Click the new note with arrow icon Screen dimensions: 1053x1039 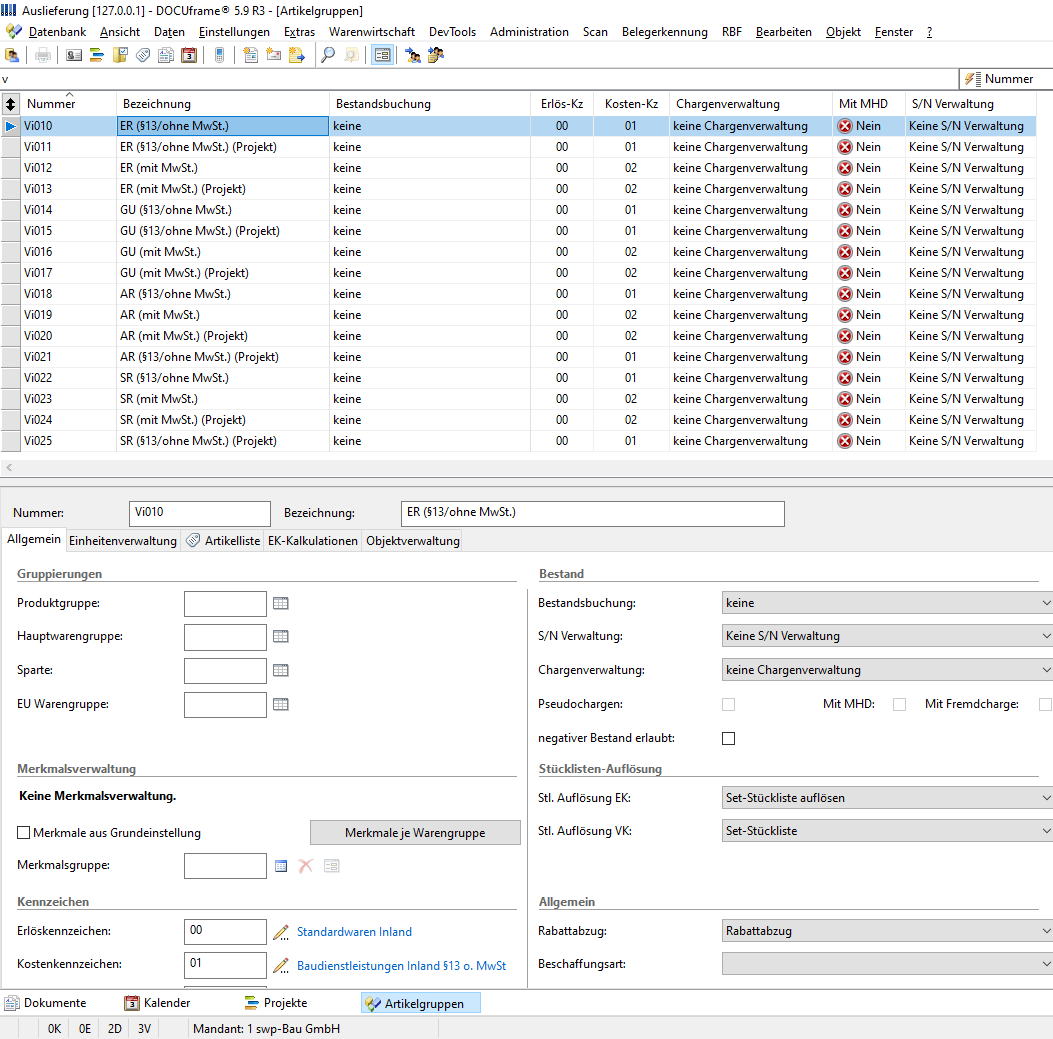click(297, 55)
